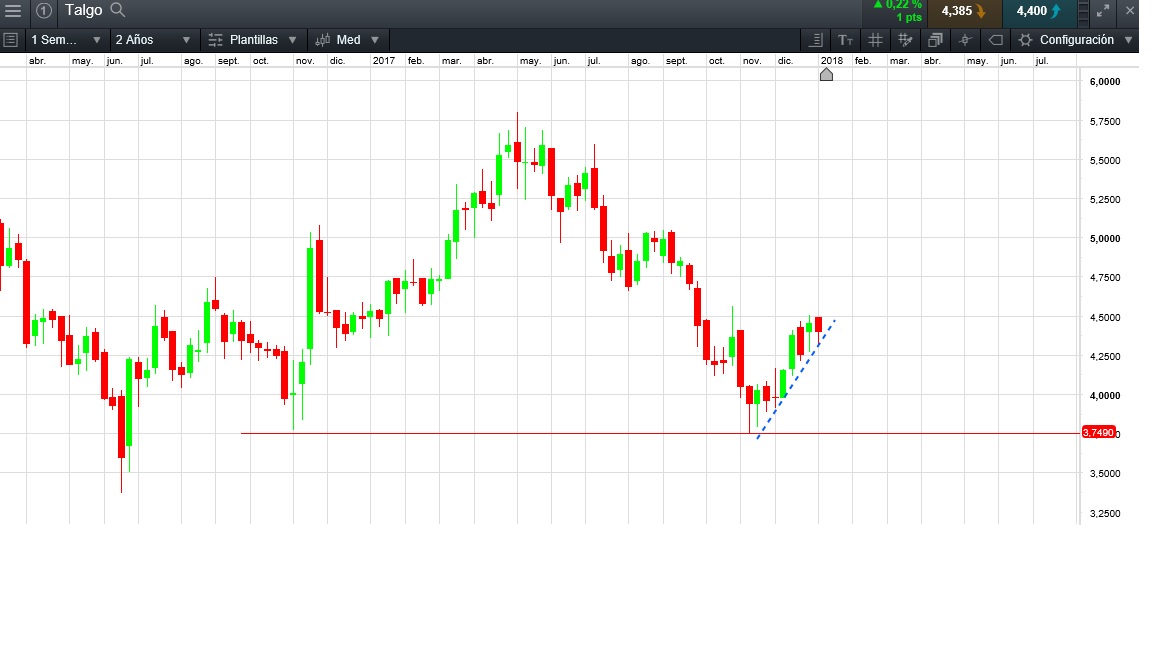The width and height of the screenshot is (1152, 648).
Task: Click the 2017 label on time axis
Action: pos(384,61)
